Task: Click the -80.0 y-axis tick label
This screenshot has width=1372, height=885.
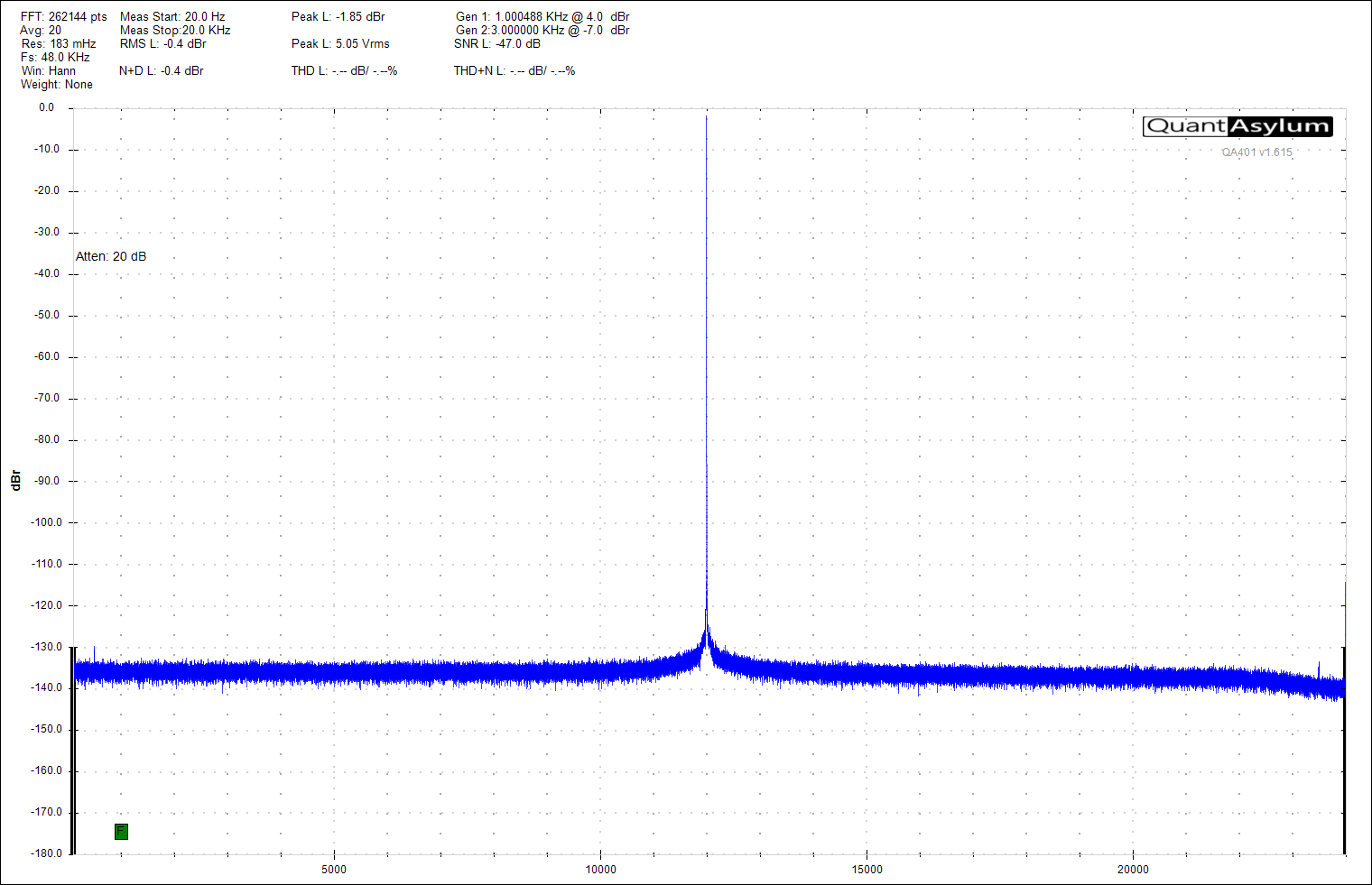Action: pyautogui.click(x=47, y=439)
